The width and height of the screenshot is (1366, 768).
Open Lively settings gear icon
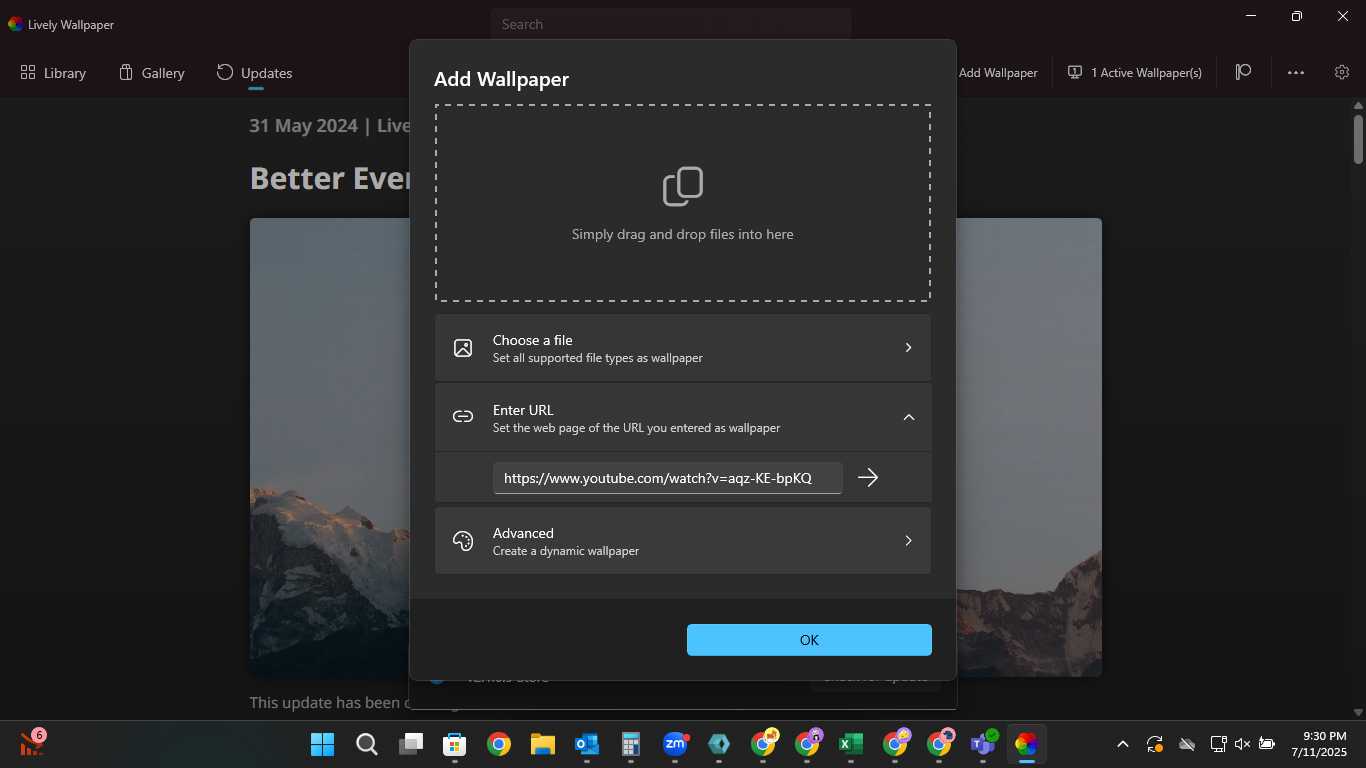1342,72
